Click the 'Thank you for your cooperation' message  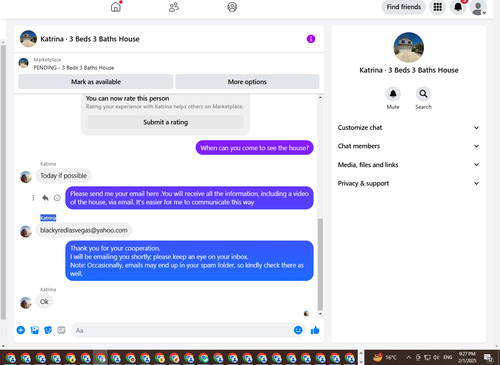(189, 261)
